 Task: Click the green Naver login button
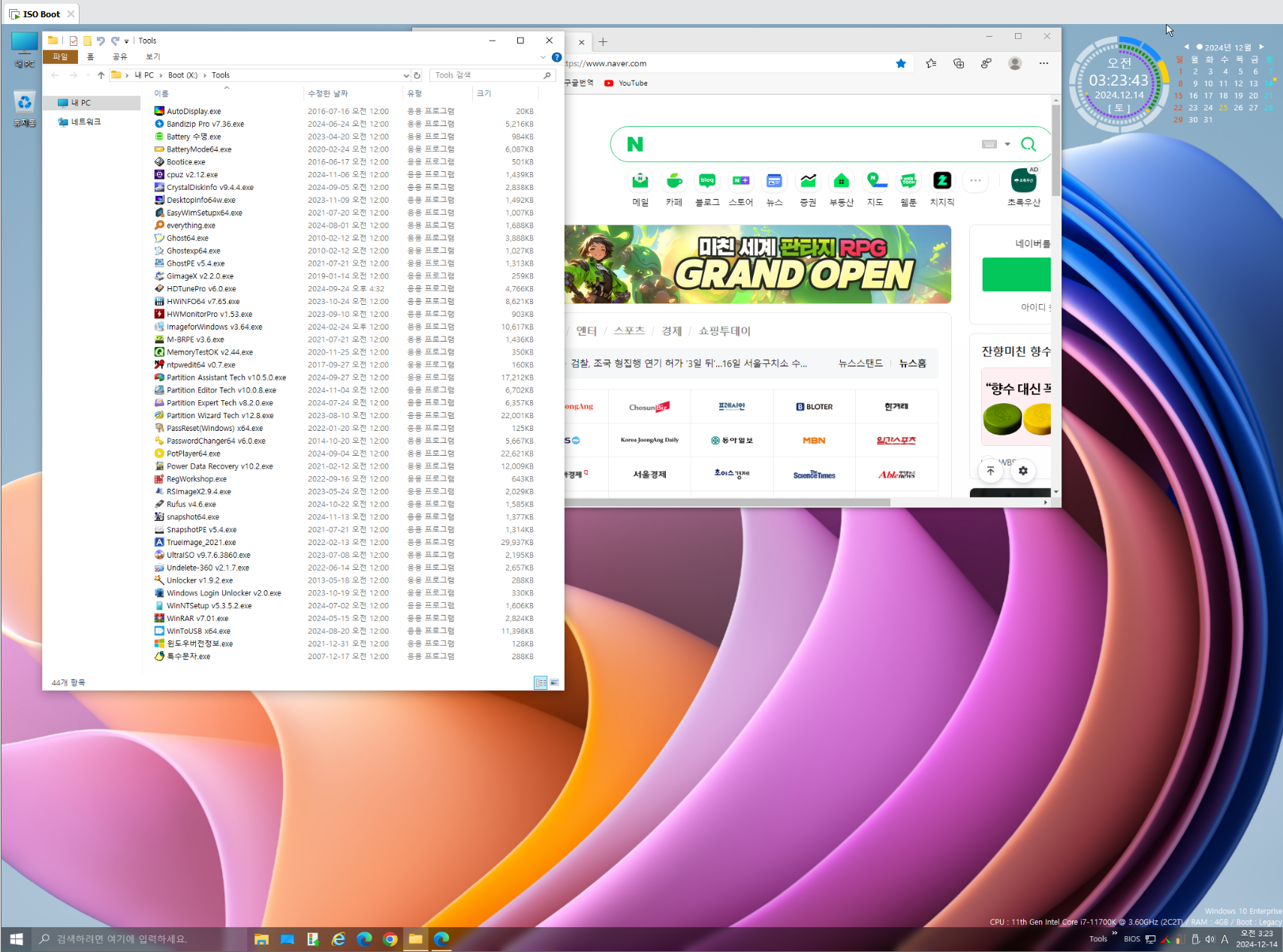click(x=1016, y=275)
